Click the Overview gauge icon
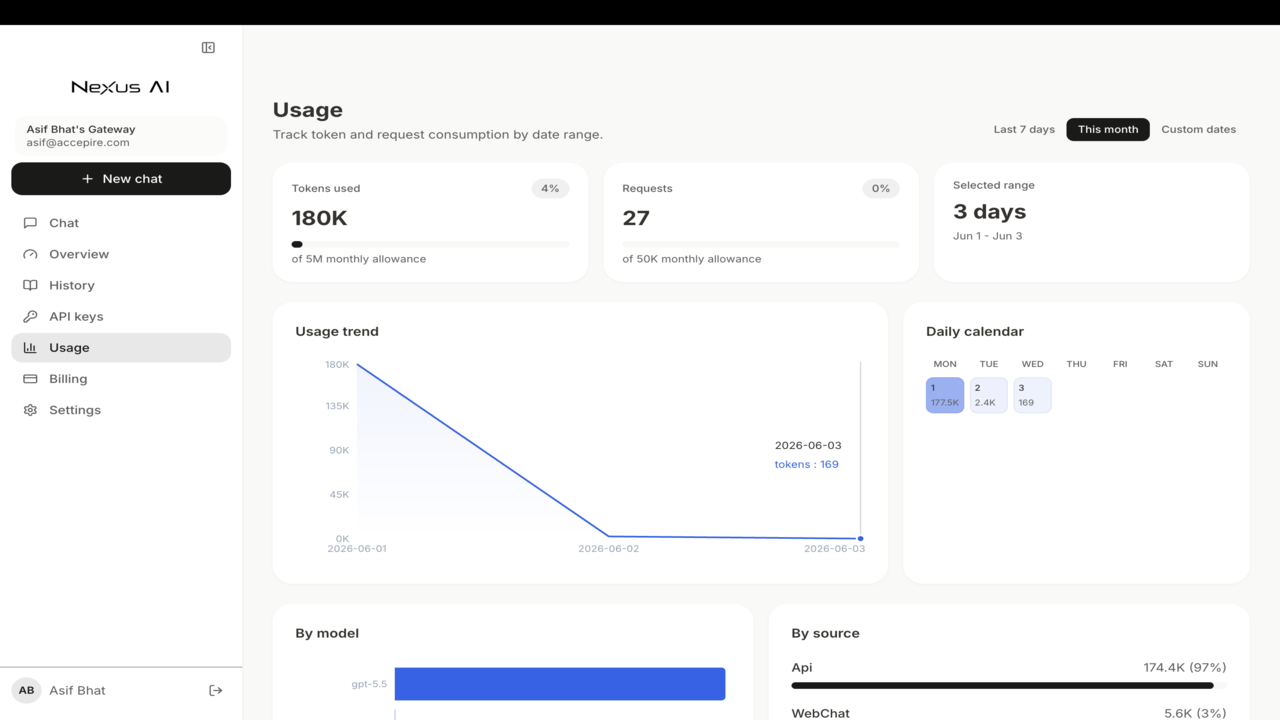The width and height of the screenshot is (1280, 720). 30,254
